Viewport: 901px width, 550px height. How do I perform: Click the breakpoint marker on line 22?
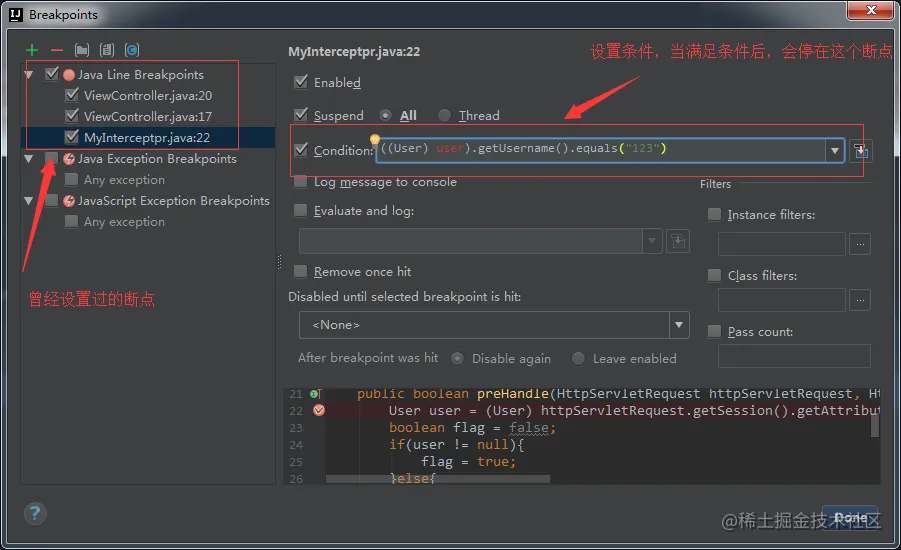click(319, 410)
